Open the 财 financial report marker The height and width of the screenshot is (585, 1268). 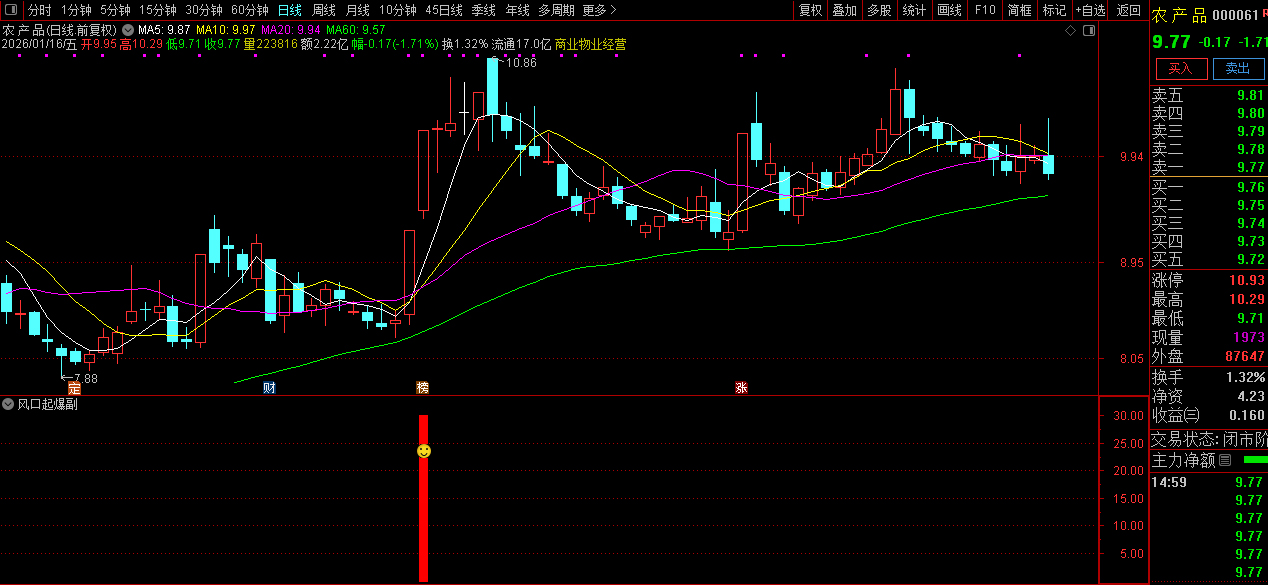tap(269, 388)
